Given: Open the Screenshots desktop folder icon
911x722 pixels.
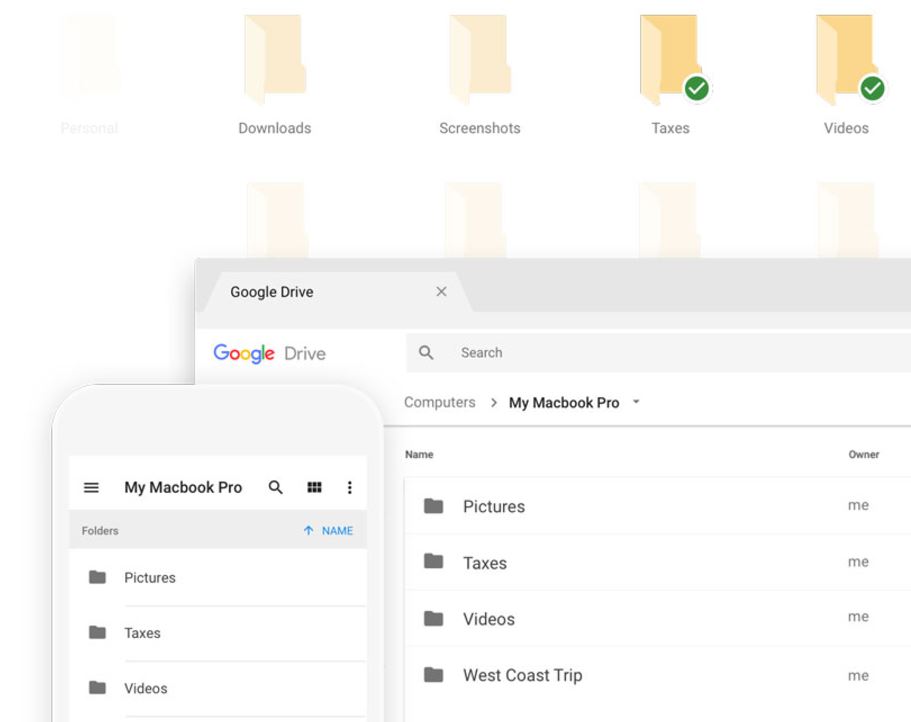Looking at the screenshot, I should point(480,59).
